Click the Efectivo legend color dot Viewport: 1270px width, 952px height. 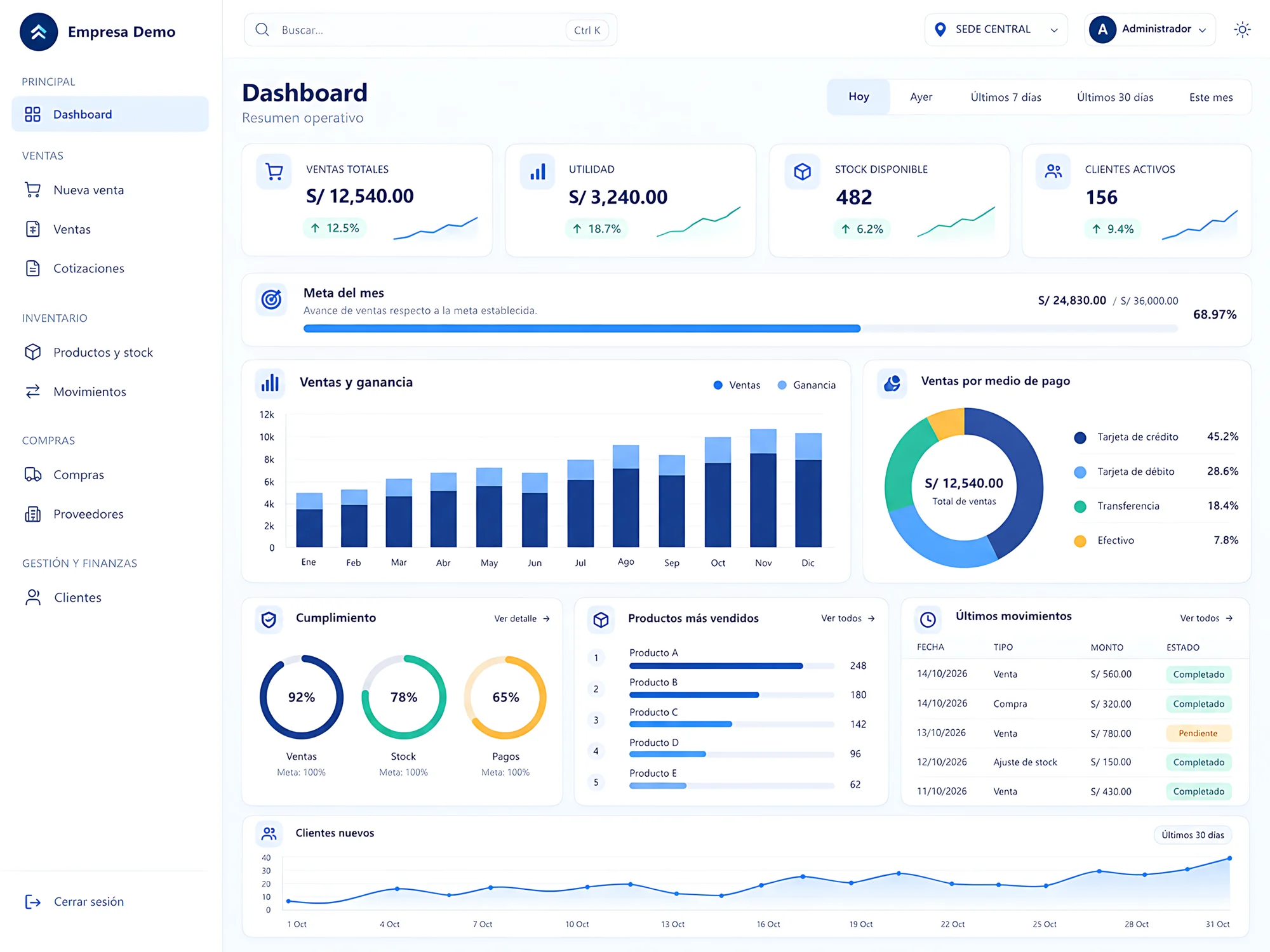pyautogui.click(x=1079, y=541)
